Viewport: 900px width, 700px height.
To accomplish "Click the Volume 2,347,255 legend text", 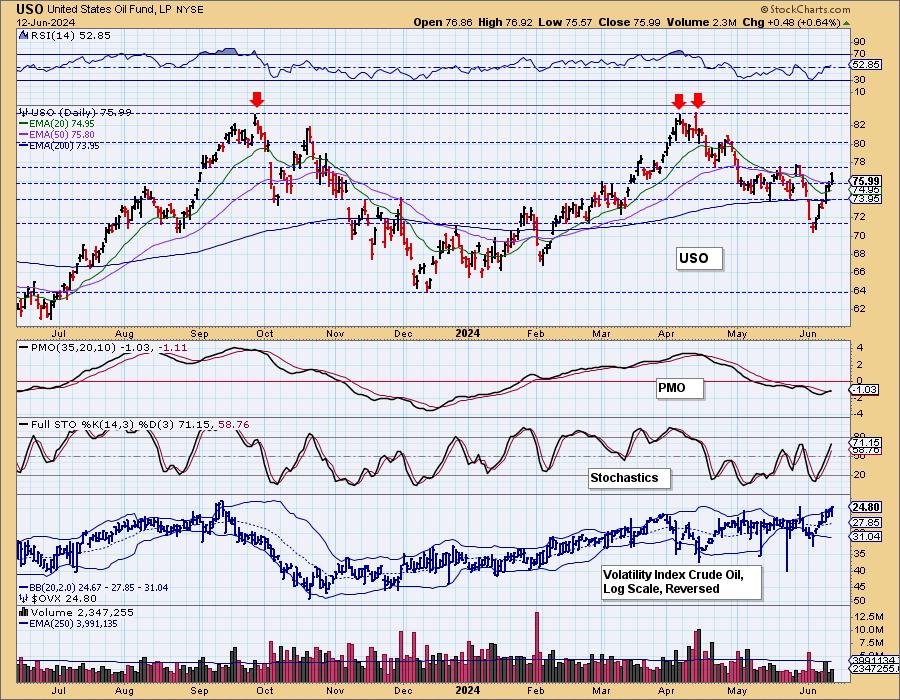I will [76, 612].
